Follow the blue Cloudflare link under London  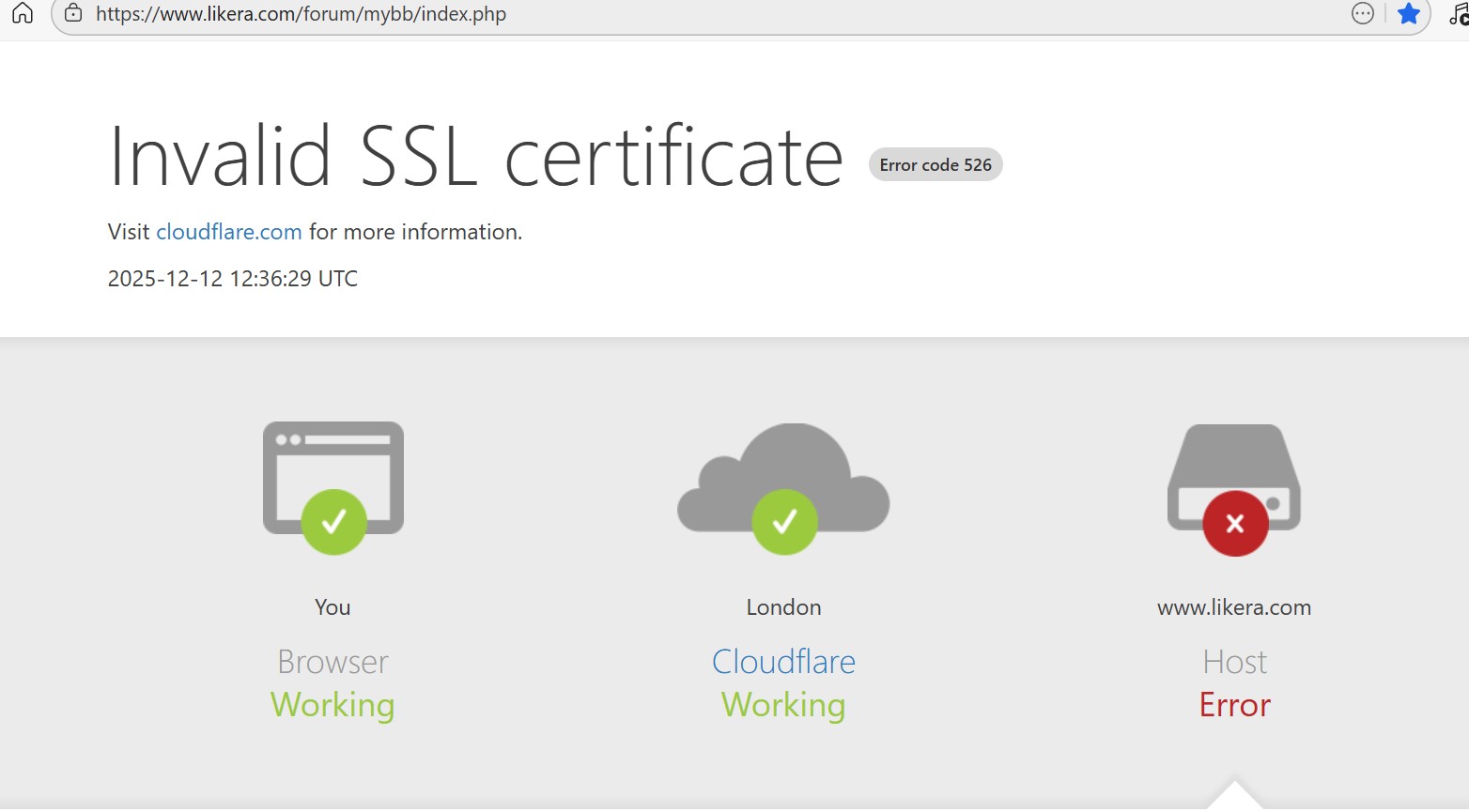click(x=783, y=662)
